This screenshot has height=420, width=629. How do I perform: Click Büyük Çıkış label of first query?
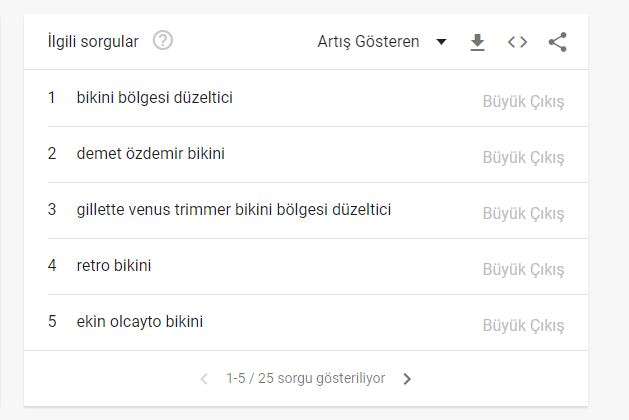click(523, 101)
